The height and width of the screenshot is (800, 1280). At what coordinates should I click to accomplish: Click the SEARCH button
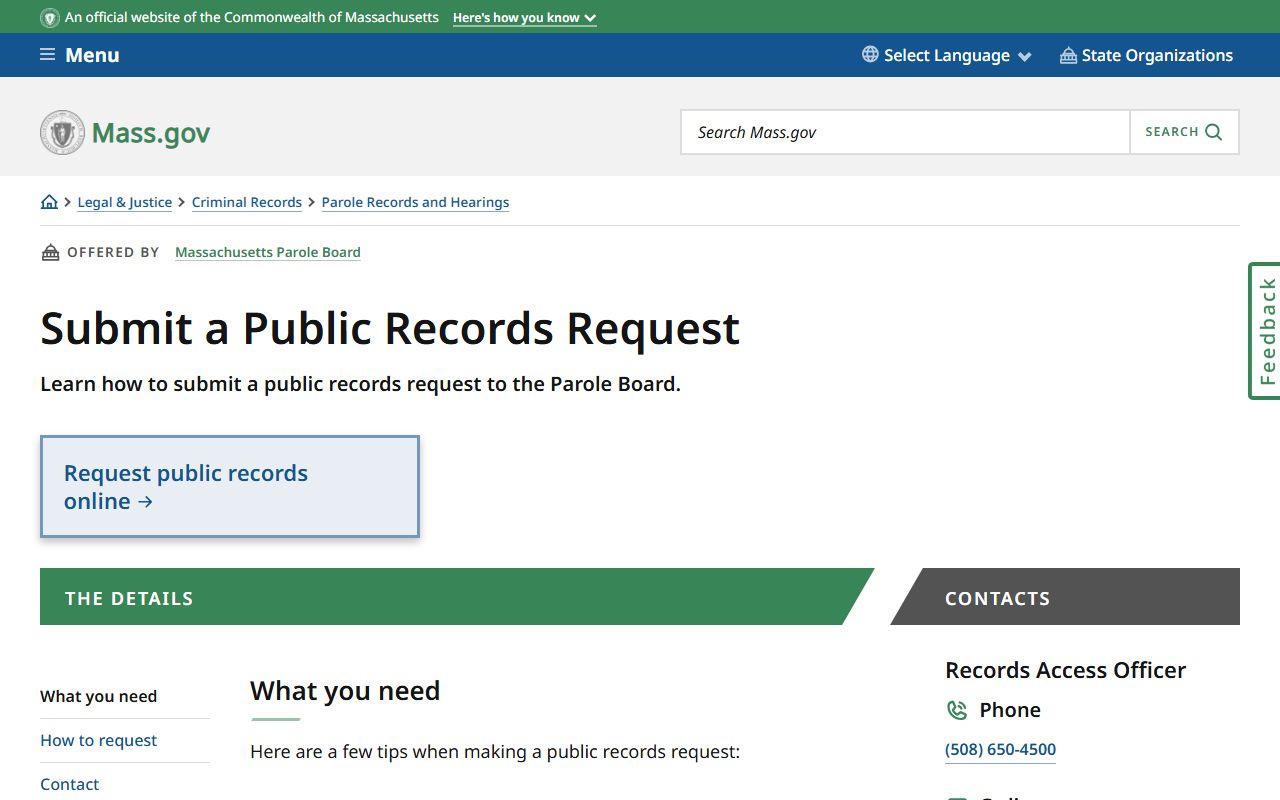[1184, 132]
